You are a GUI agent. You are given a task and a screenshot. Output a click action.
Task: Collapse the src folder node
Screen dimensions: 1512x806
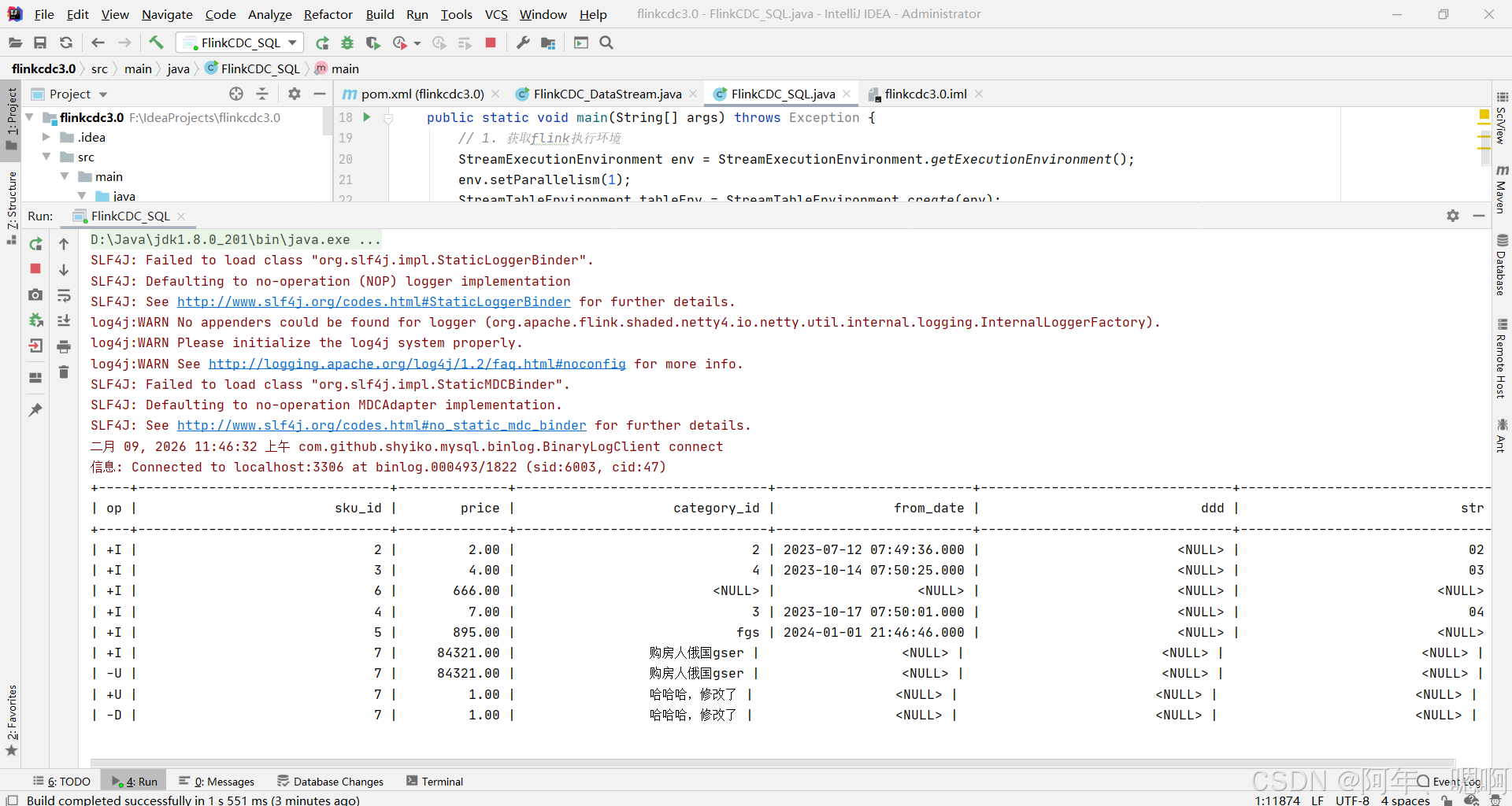point(46,157)
